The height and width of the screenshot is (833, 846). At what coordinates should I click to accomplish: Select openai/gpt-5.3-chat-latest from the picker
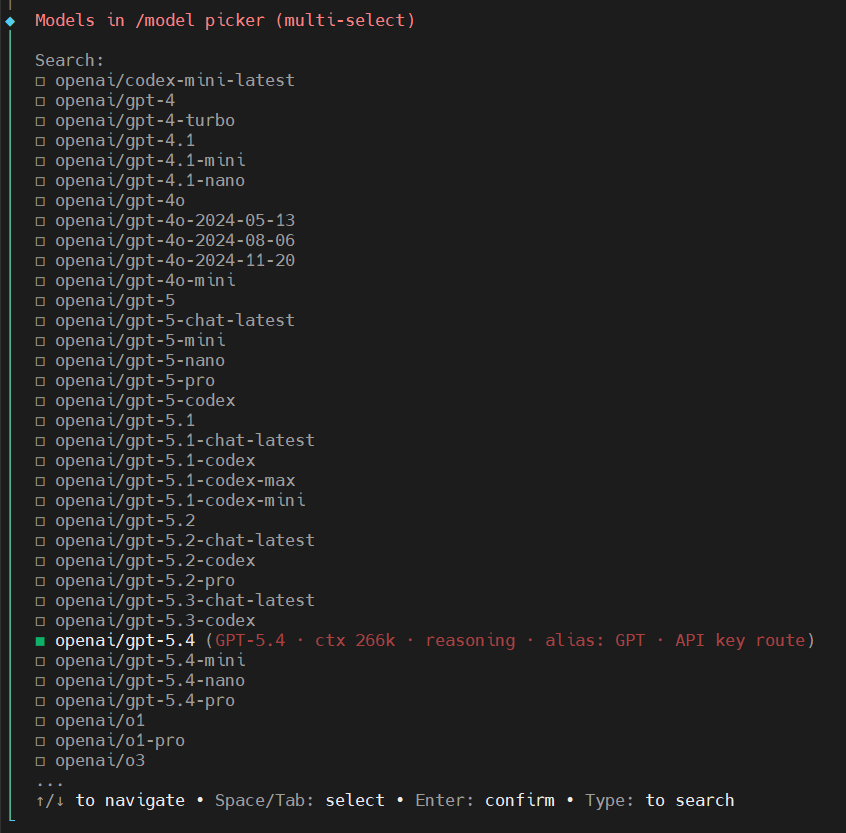pyautogui.click(x=185, y=601)
